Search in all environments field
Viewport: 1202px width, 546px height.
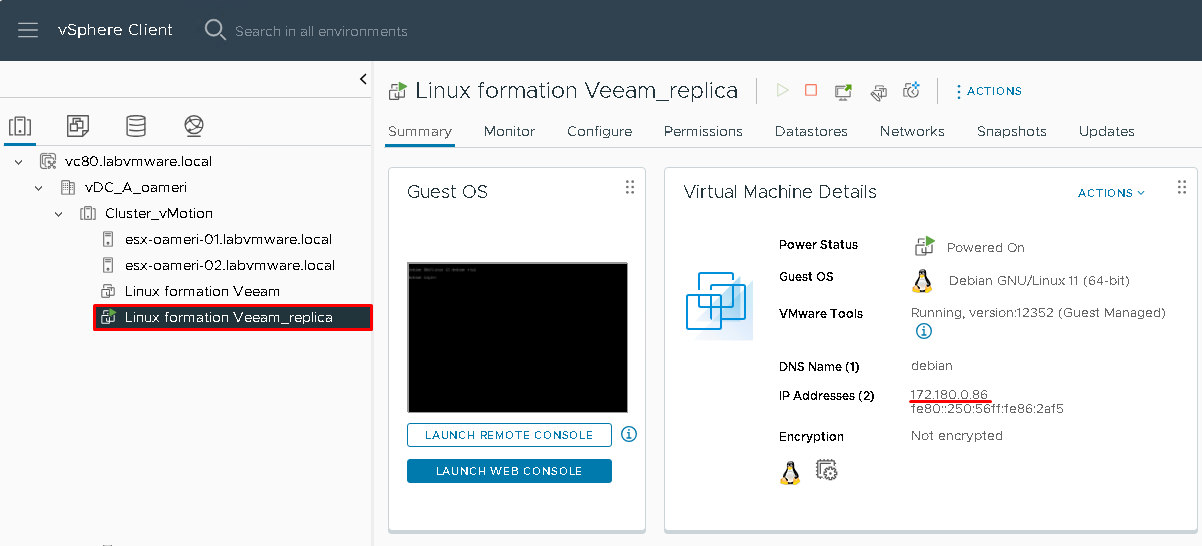tap(321, 31)
